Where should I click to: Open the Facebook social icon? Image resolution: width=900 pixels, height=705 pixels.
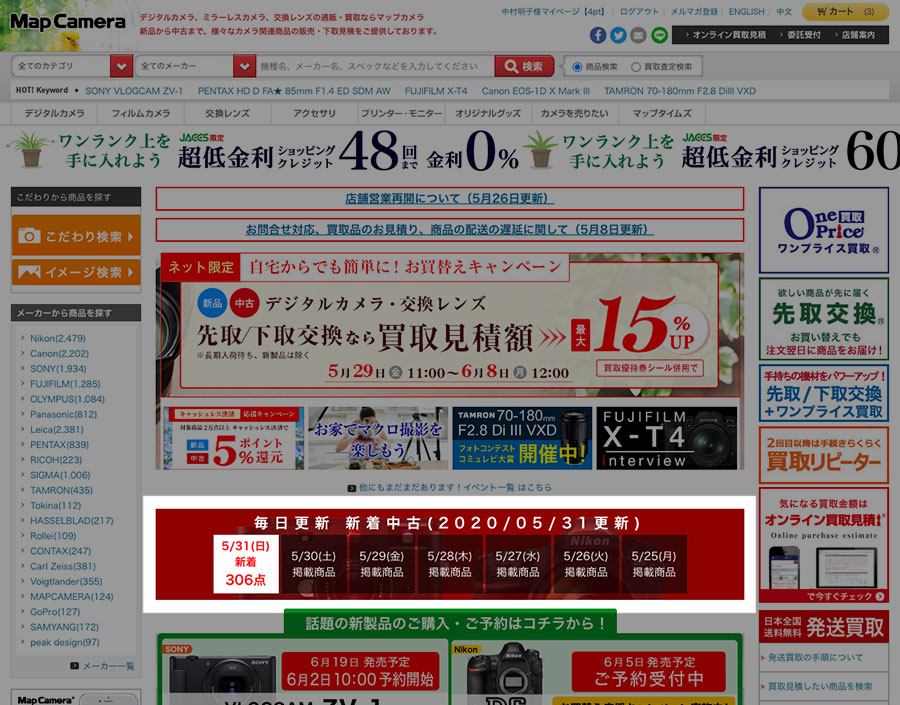click(598, 35)
